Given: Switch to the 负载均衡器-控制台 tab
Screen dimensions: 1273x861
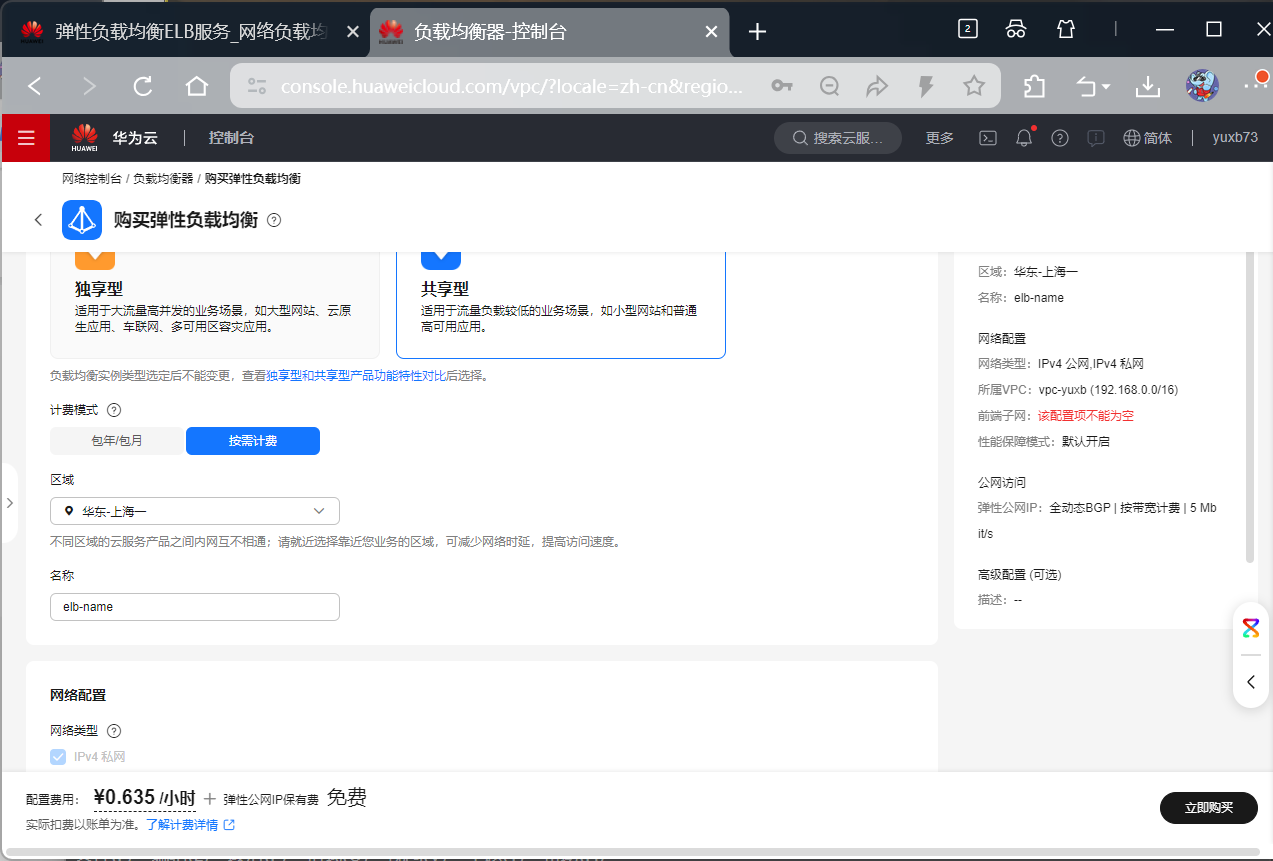Looking at the screenshot, I should coord(548,31).
